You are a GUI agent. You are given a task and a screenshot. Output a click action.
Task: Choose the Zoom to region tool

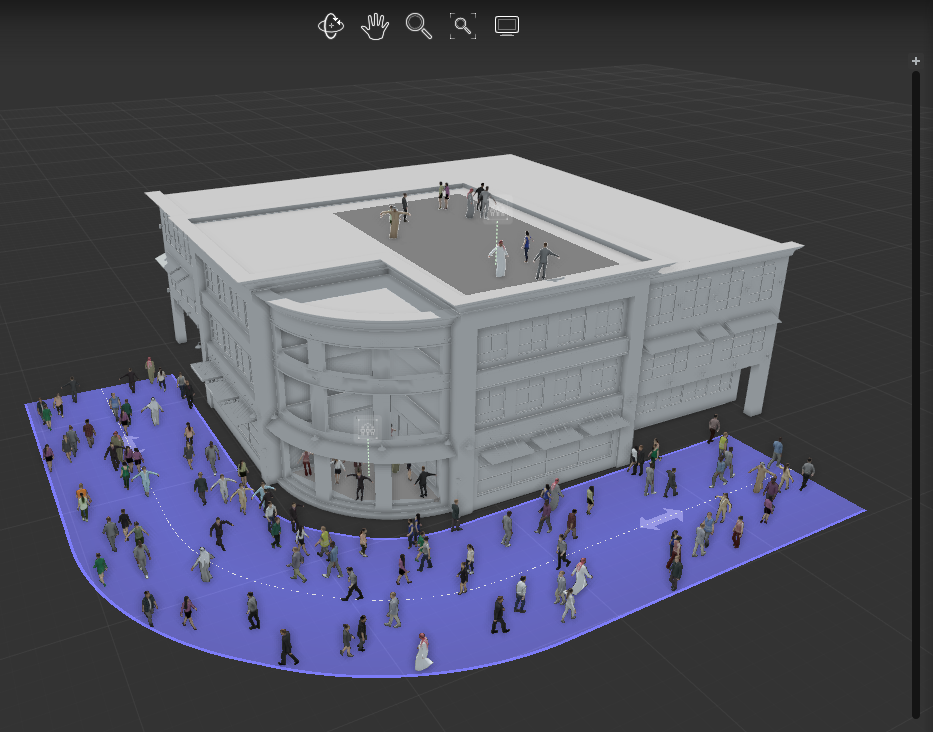(463, 26)
